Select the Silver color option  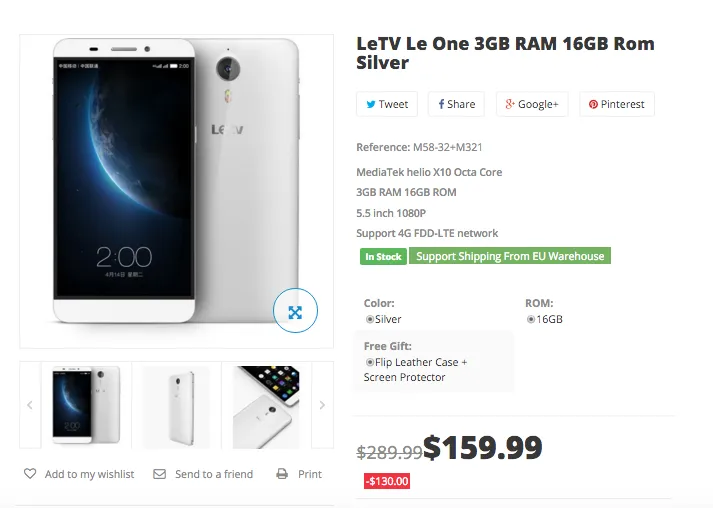click(x=370, y=319)
